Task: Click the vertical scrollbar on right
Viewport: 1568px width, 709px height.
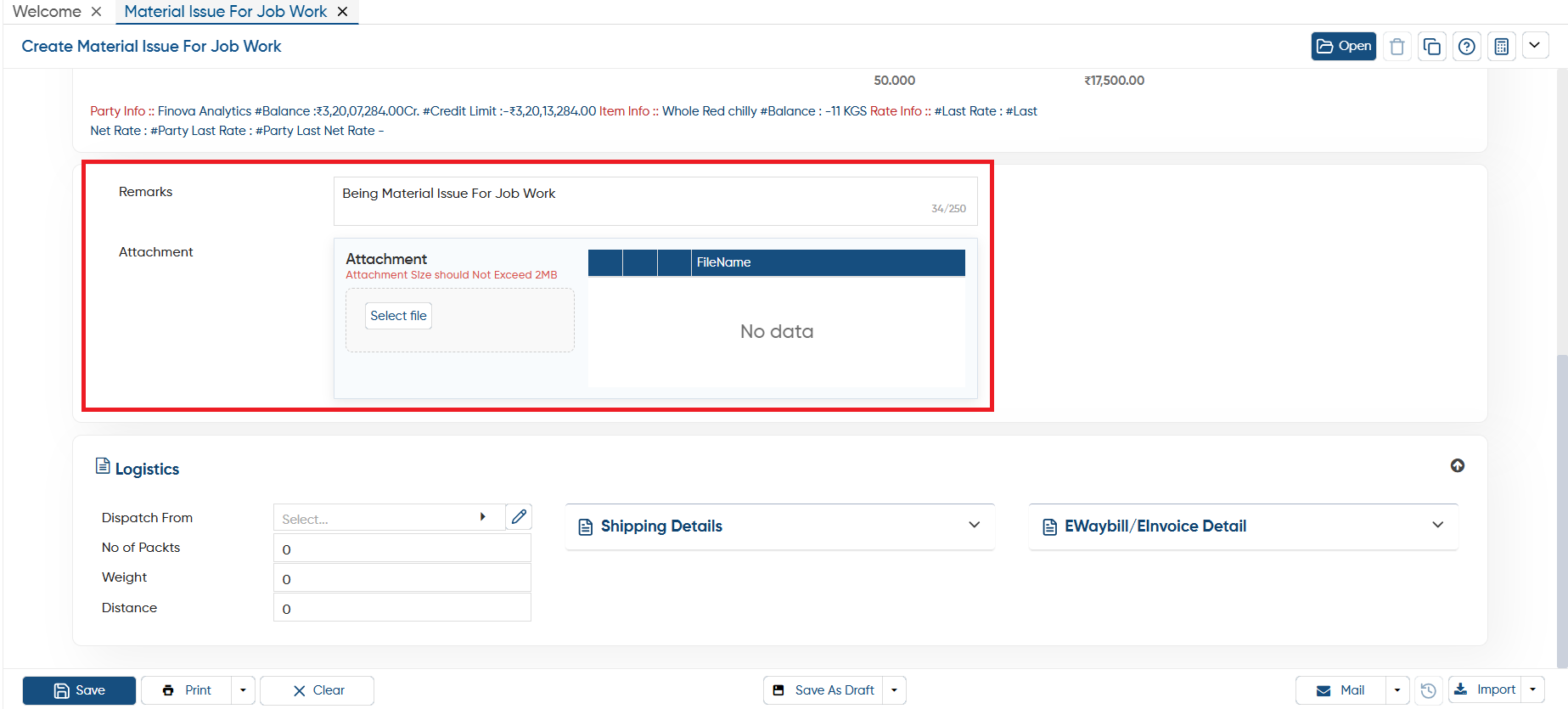Action: [x=1561, y=509]
